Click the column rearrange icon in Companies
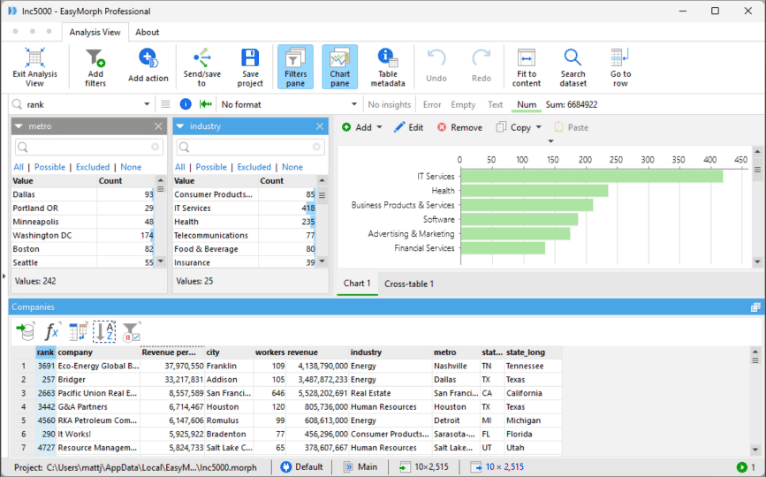Screen dimensions: 766x477 click(78, 331)
